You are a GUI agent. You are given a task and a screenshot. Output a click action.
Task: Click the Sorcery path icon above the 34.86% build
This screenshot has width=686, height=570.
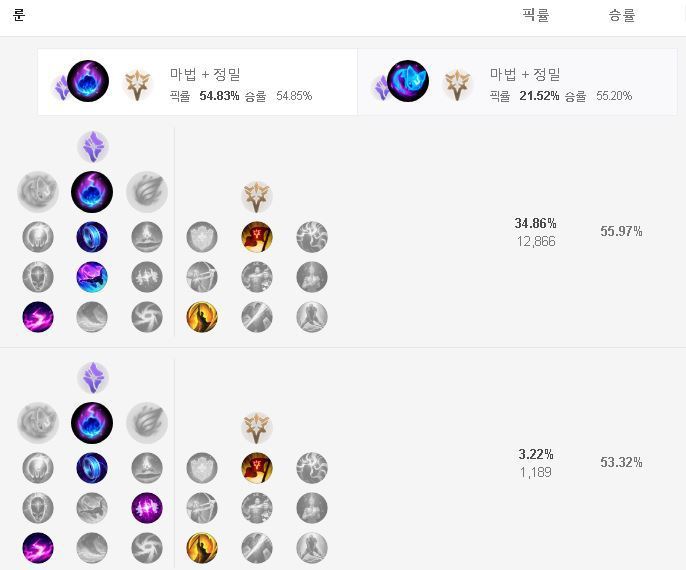tap(93, 147)
